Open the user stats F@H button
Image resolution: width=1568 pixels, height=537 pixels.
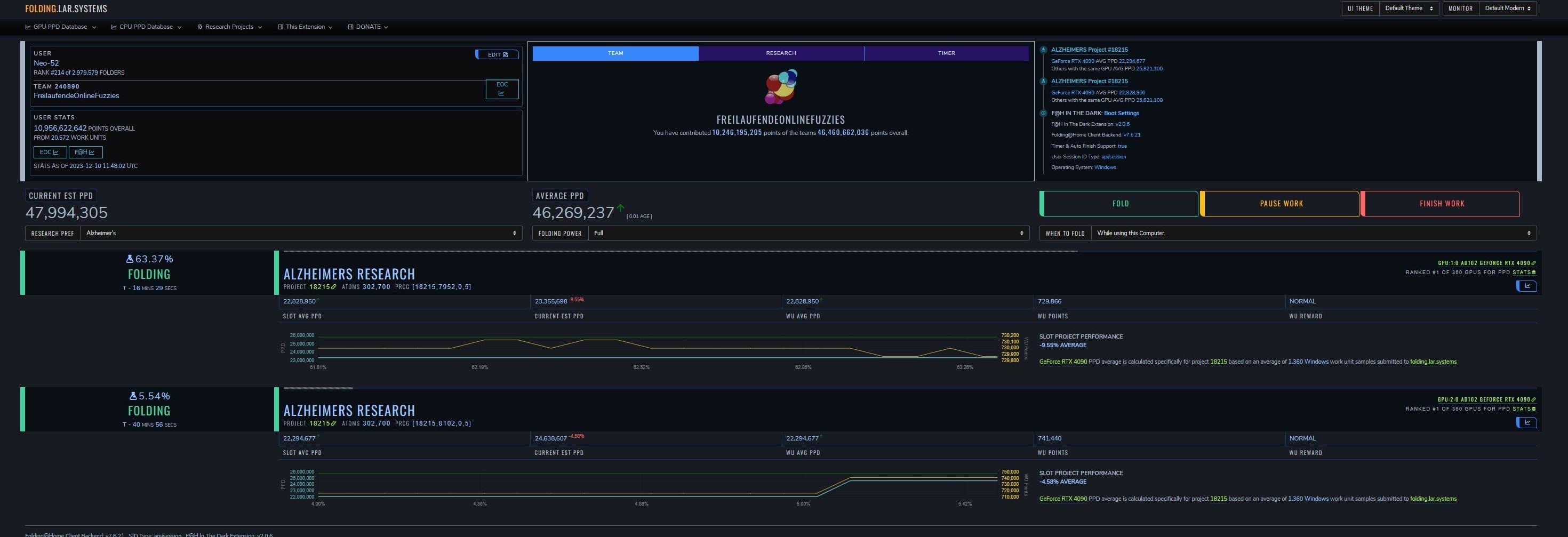85,152
